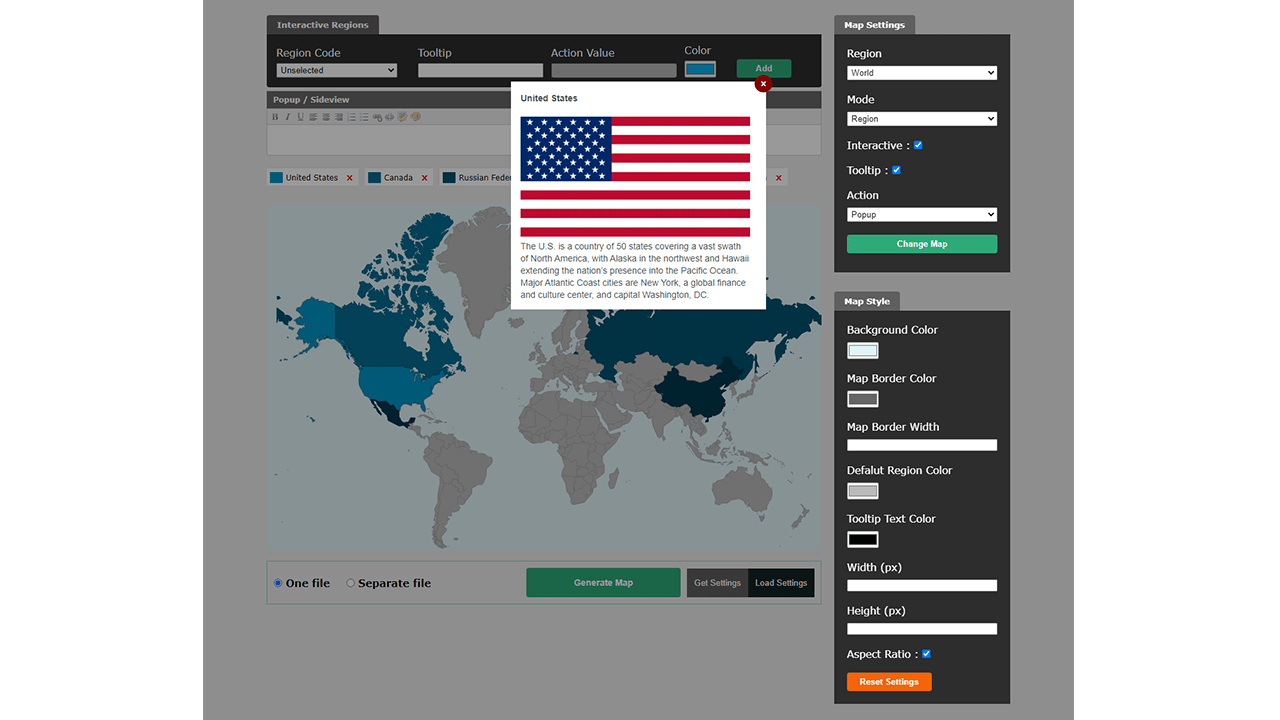Open the Region Code dropdown
The width and height of the screenshot is (1280, 720).
[x=336, y=70]
